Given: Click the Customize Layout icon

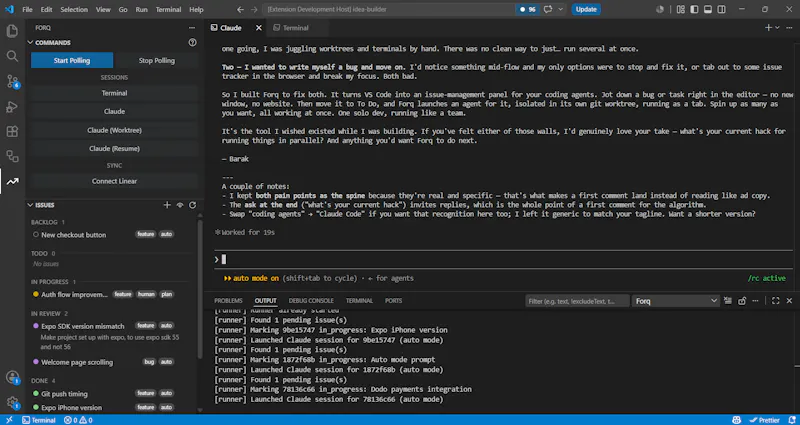Looking at the screenshot, I should (681, 9).
